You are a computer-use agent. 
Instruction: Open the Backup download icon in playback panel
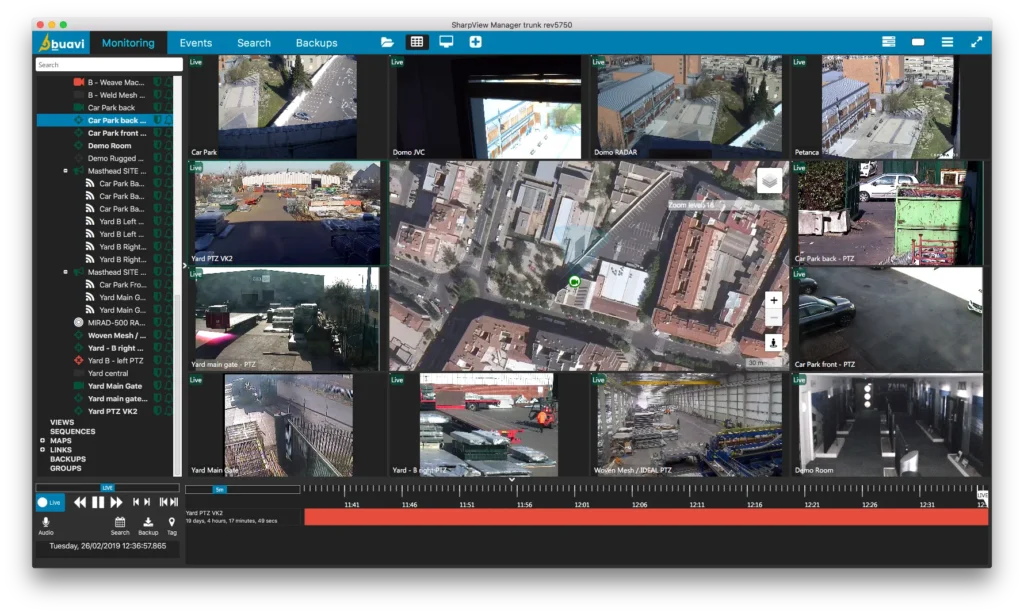point(148,522)
